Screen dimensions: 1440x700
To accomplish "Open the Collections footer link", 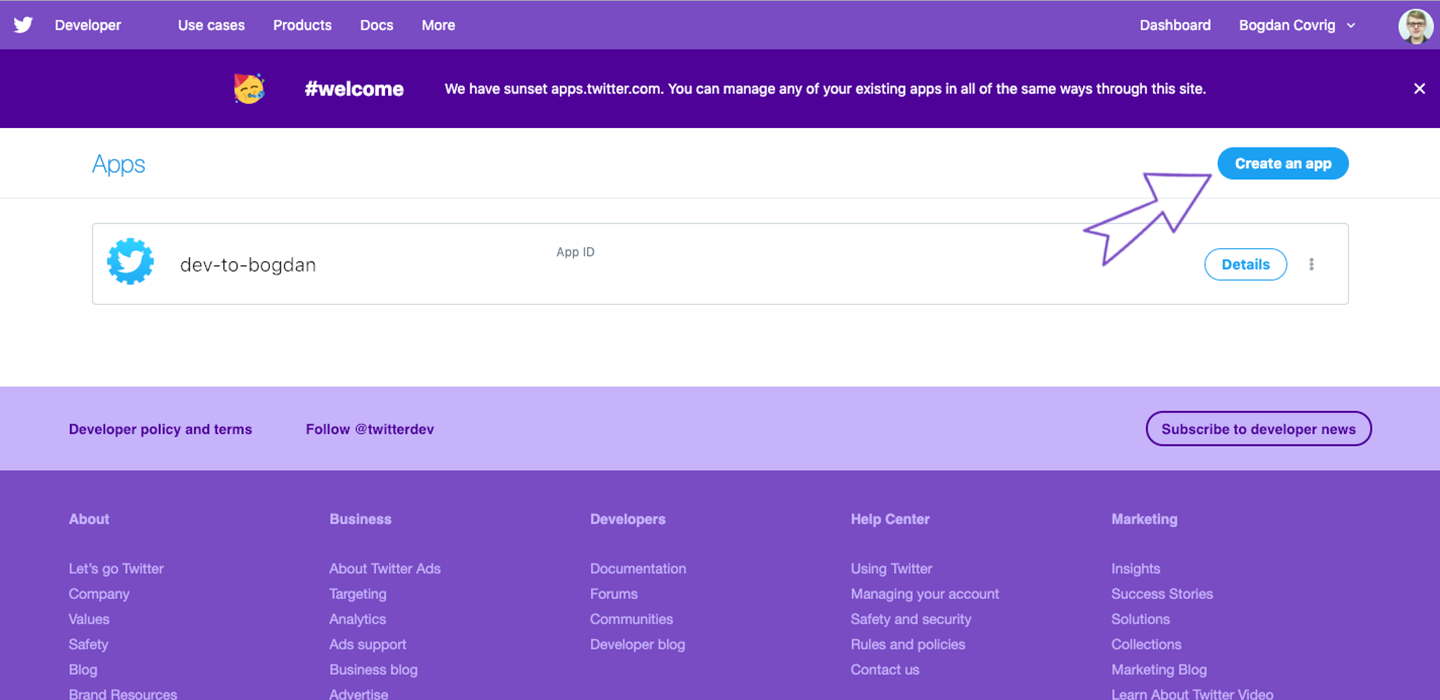I will coord(1147,644).
